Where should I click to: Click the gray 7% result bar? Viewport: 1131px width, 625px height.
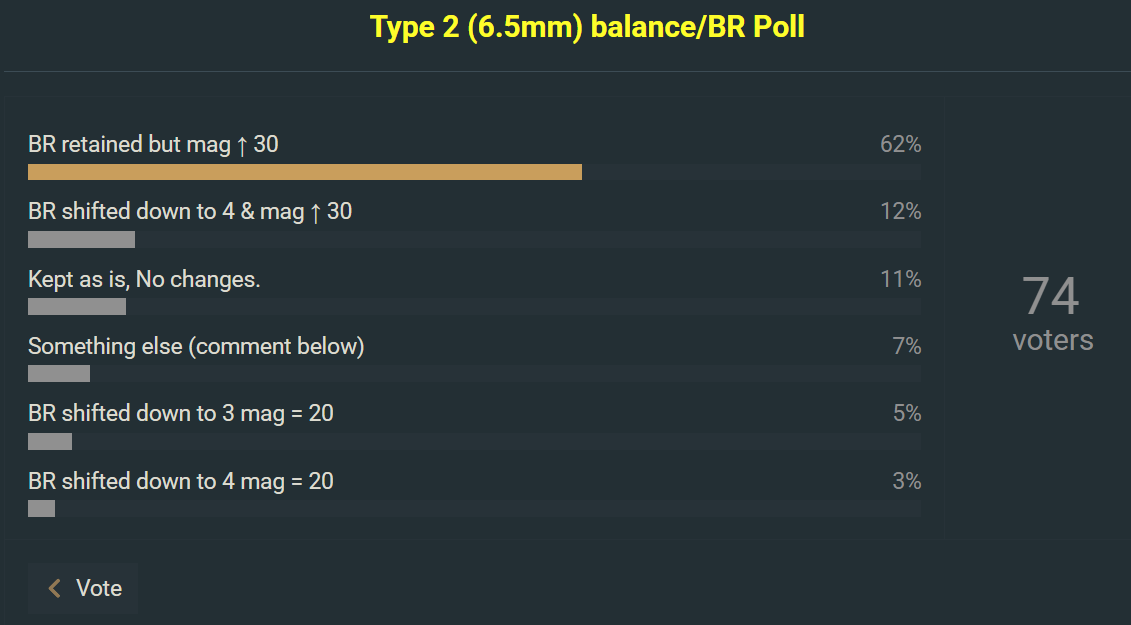[59, 374]
